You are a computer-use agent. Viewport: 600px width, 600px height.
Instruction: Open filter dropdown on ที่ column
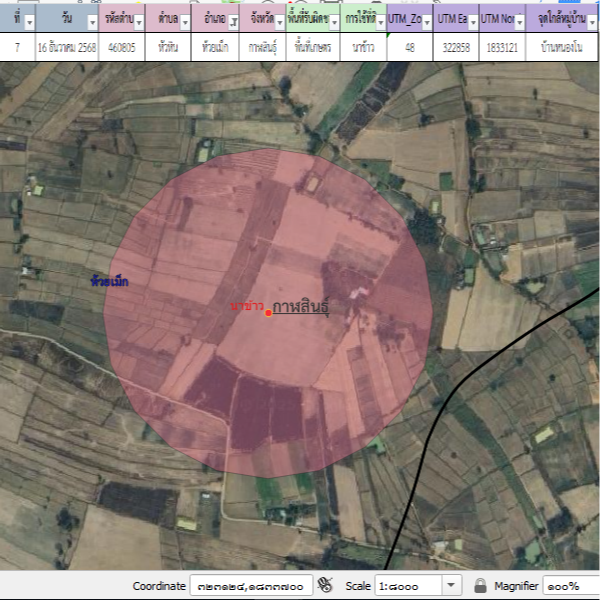[28, 21]
